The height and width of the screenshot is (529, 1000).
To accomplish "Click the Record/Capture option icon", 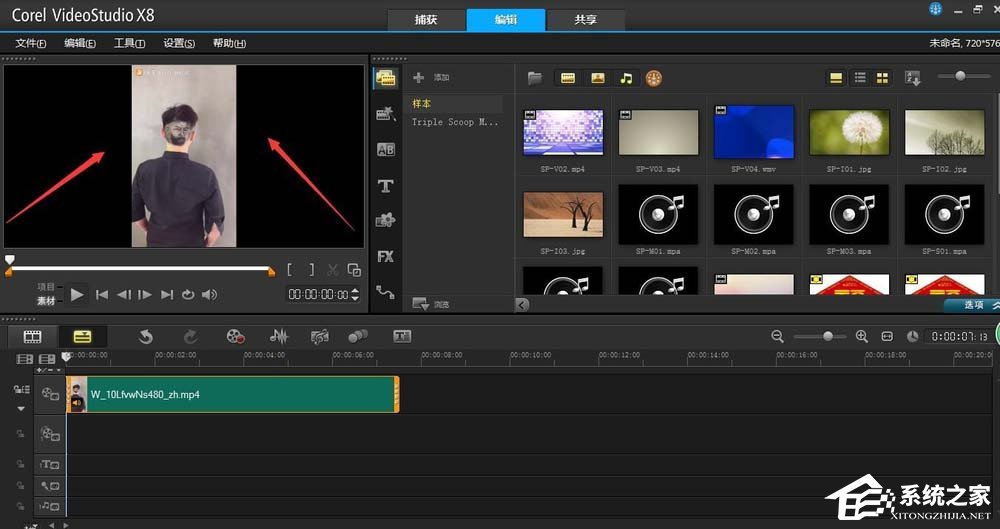I will [x=235, y=337].
